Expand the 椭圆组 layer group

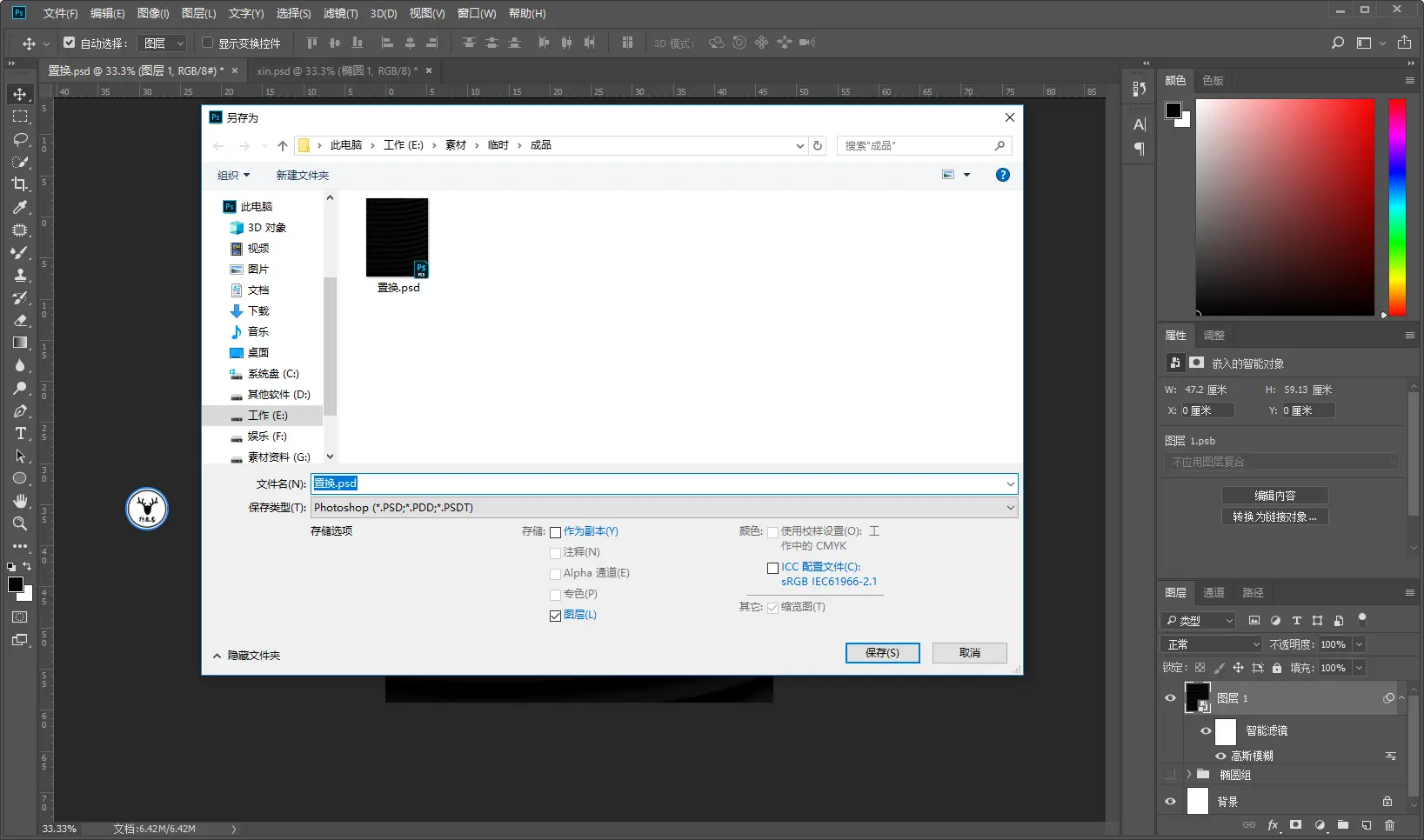pos(1189,774)
